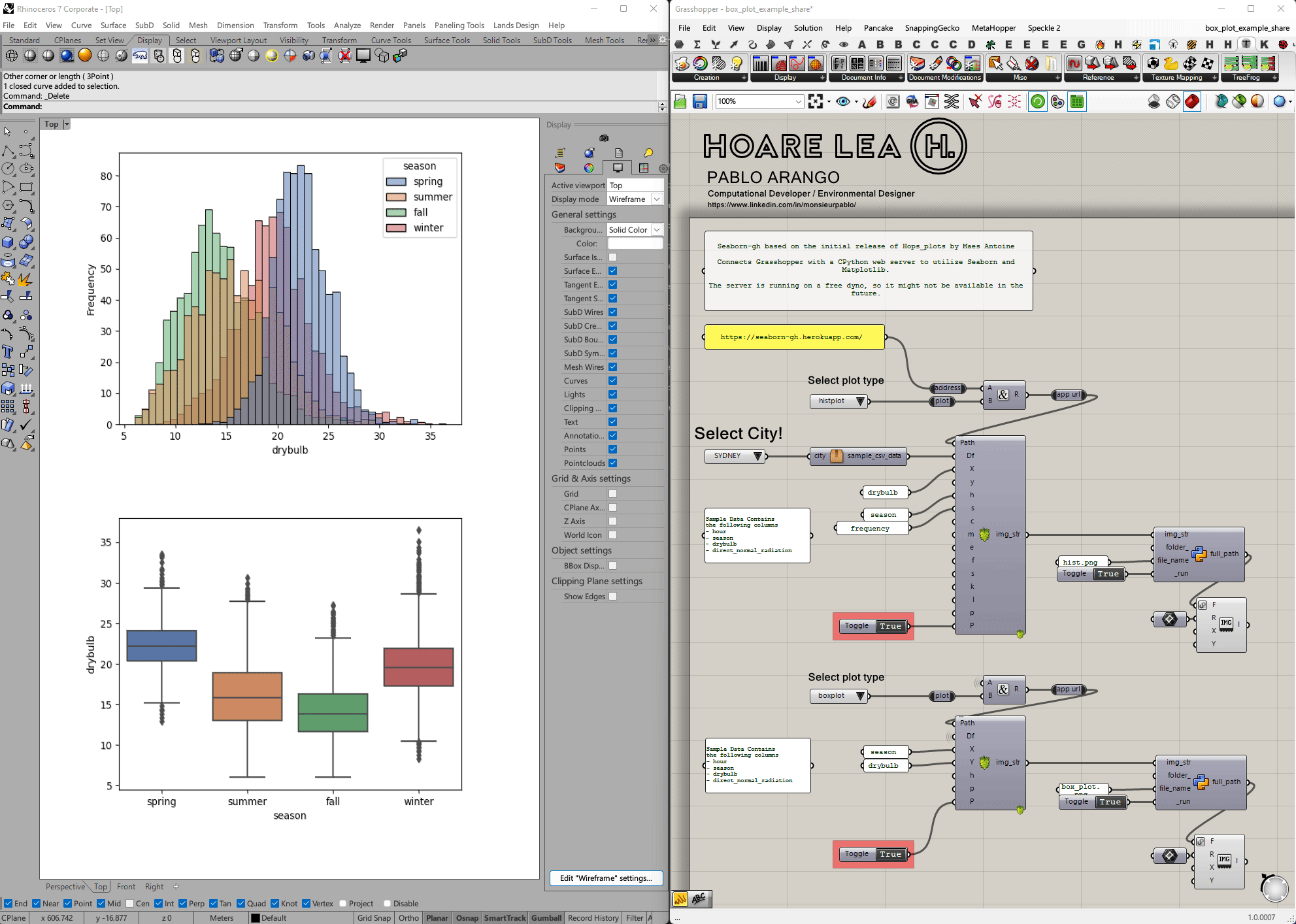Click Edit "Wireframe" settings button
This screenshot has height=924, width=1296.
tap(606, 878)
